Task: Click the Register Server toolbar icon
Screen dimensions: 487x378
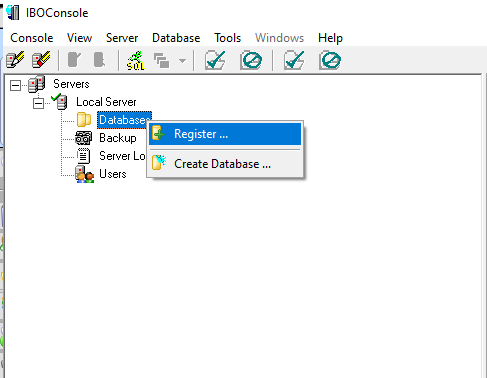Action: coord(15,60)
